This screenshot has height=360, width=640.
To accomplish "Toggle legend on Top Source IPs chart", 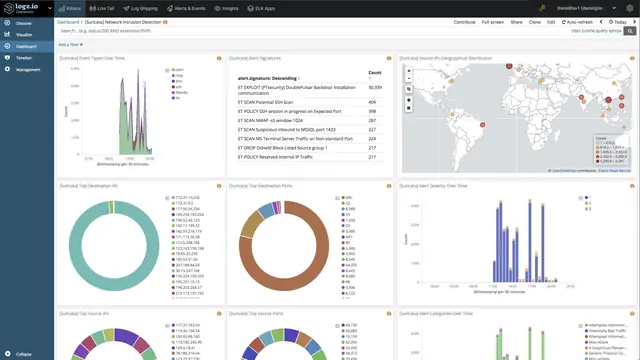I will (167, 326).
